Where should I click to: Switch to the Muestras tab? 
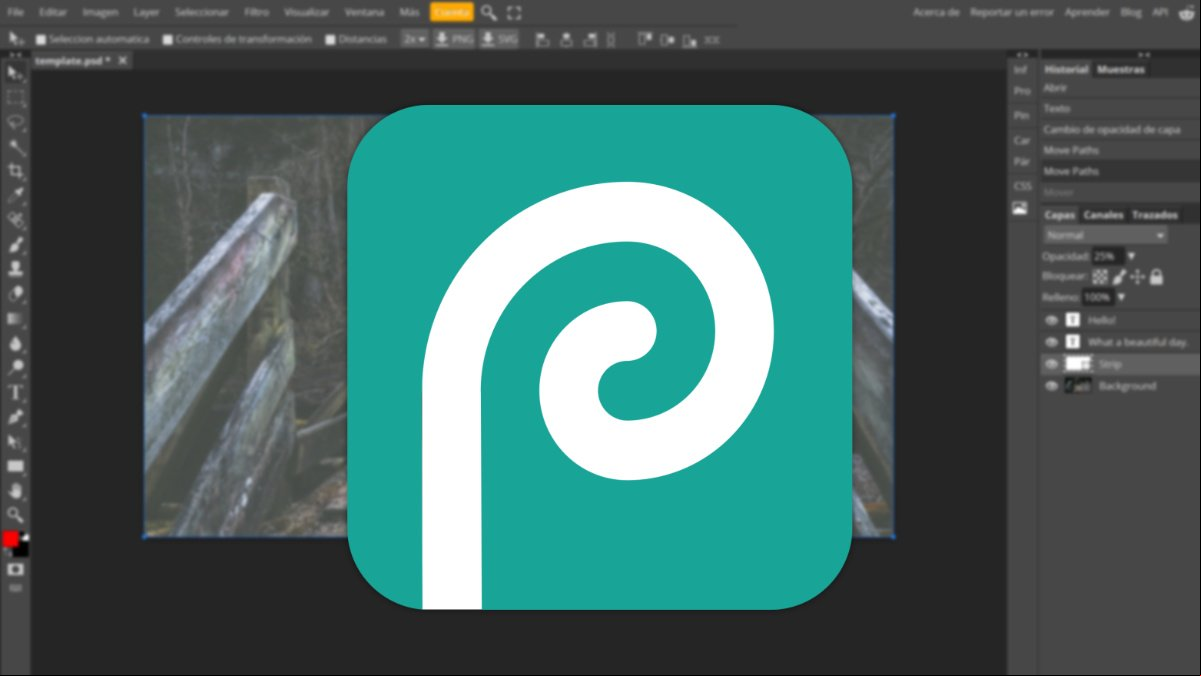(x=1119, y=70)
